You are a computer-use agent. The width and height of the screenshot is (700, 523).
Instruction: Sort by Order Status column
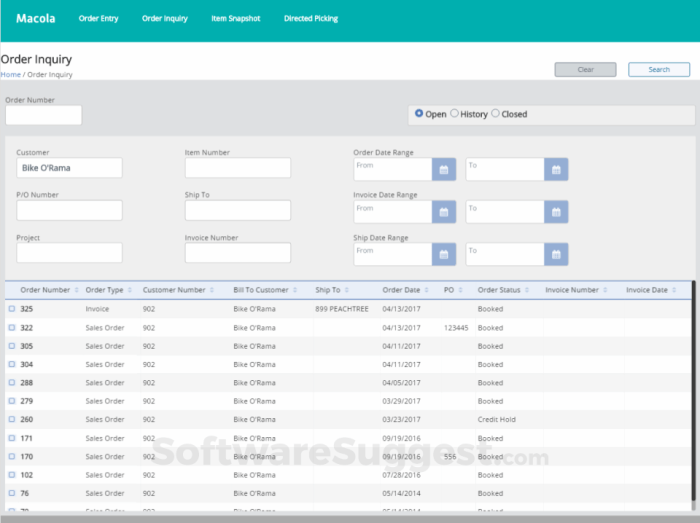coord(503,290)
